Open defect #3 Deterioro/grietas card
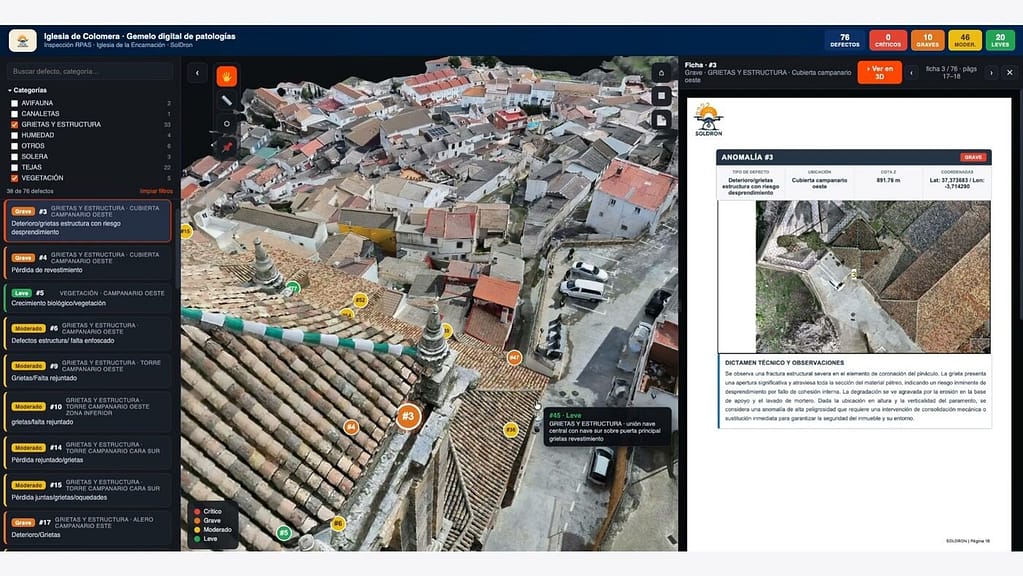This screenshot has width=1023, height=576. pyautogui.click(x=88, y=221)
